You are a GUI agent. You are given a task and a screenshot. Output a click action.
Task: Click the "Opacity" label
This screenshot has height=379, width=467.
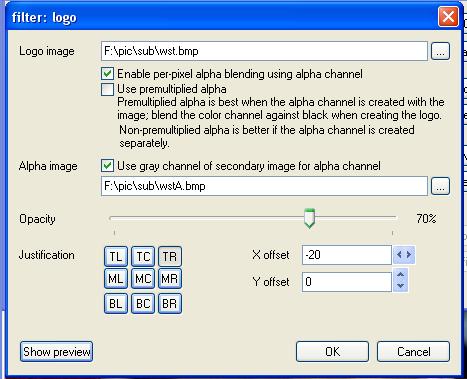point(37,219)
